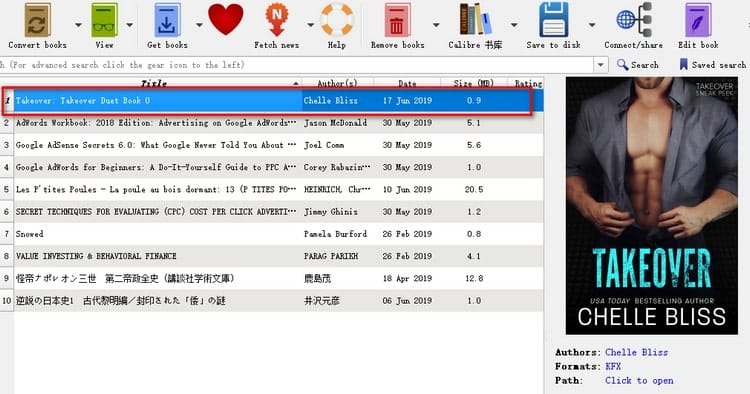This screenshot has width=750, height=394.
Task: Sort by Author(s) column header
Action: click(338, 83)
